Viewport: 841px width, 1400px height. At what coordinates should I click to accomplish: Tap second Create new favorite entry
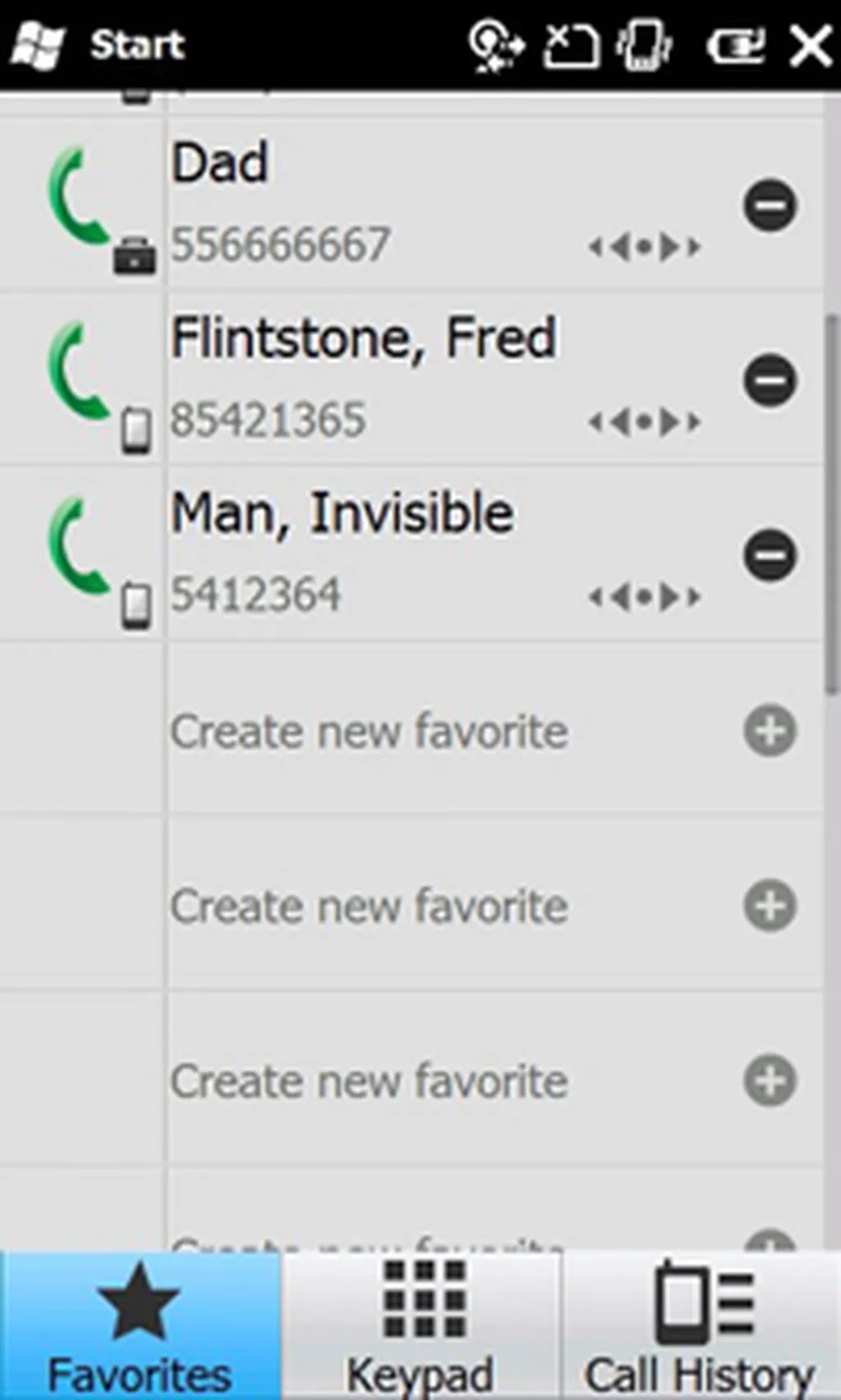370,907
